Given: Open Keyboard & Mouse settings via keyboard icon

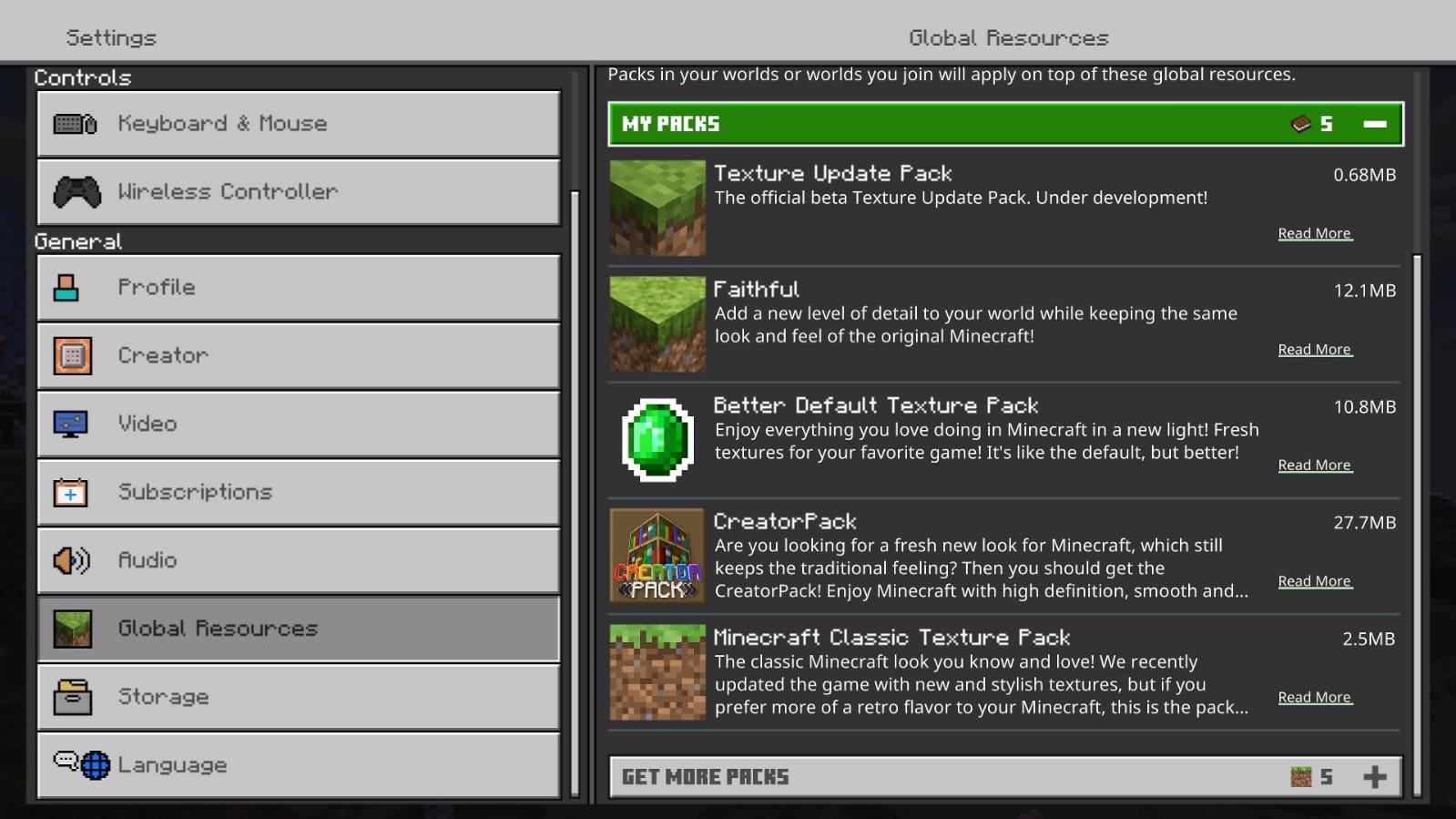Looking at the screenshot, I should (75, 124).
